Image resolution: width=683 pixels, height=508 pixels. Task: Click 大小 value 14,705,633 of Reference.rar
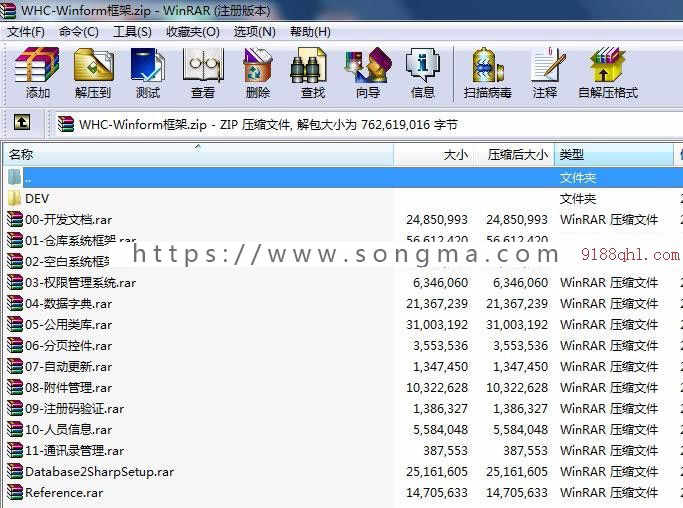pyautogui.click(x=437, y=493)
